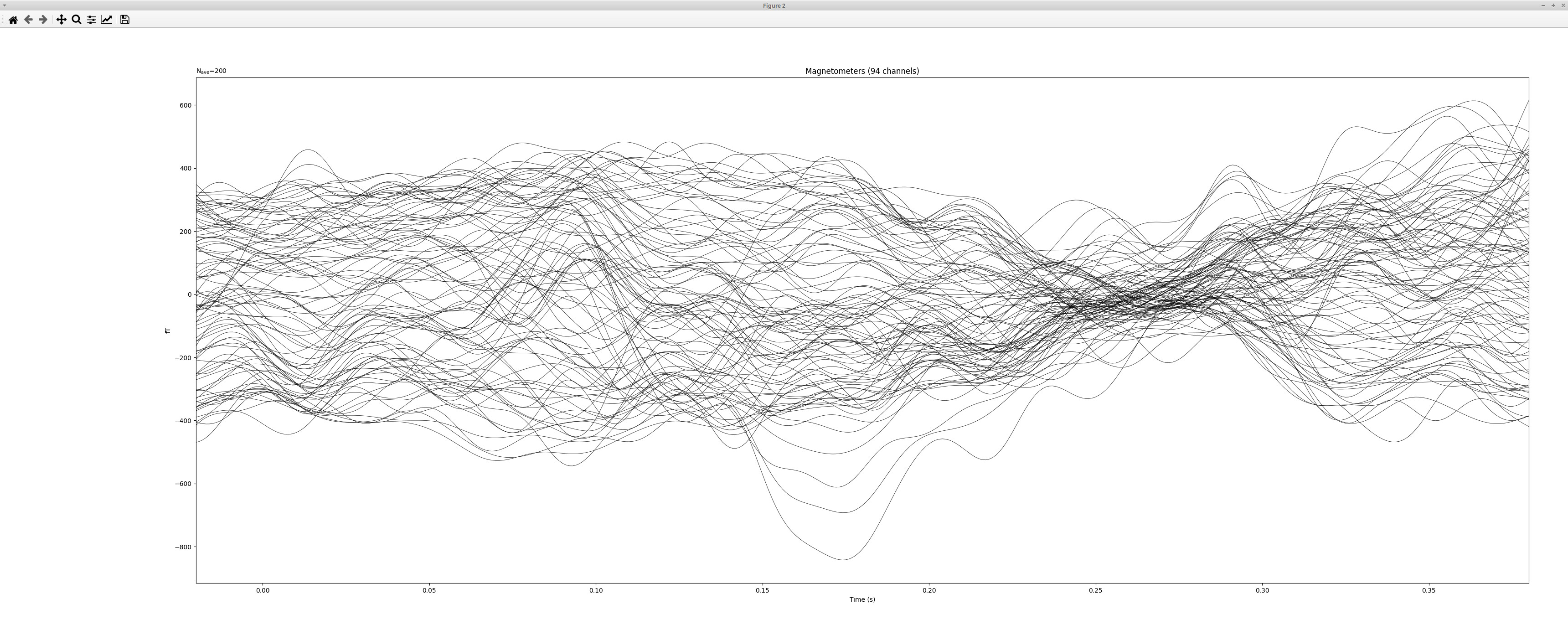Open window menu arrow in title bar
Image resolution: width=1568 pixels, height=635 pixels.
[5, 5]
